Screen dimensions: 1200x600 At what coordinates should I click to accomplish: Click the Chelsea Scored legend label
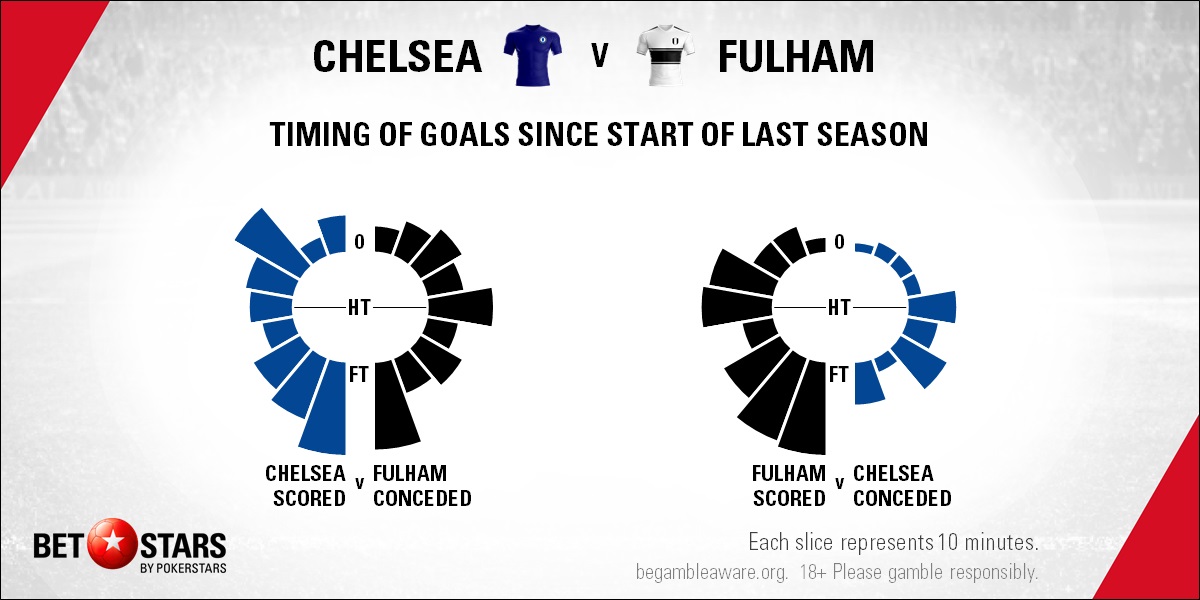tap(305, 485)
